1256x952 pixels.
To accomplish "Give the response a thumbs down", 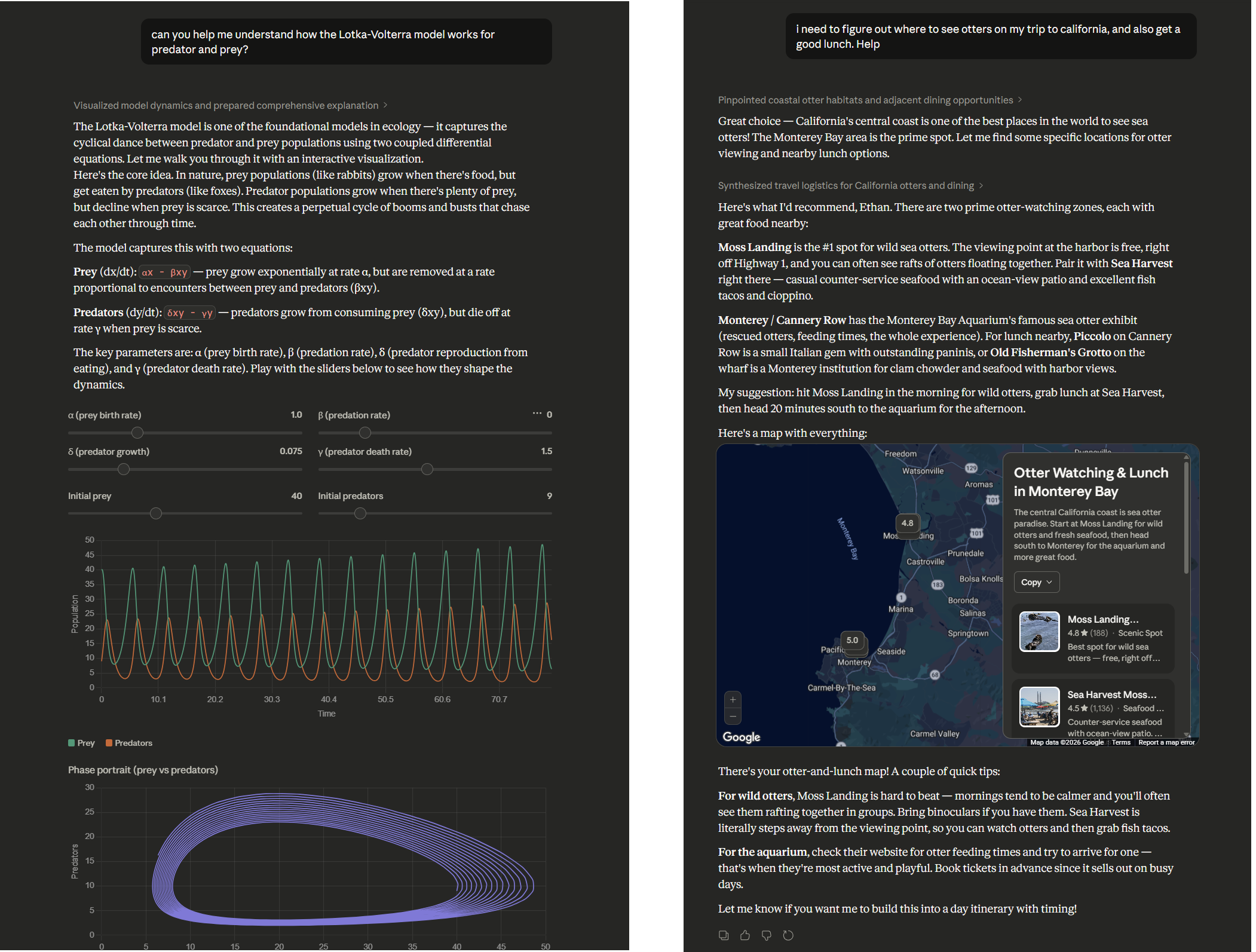I will coord(767,935).
